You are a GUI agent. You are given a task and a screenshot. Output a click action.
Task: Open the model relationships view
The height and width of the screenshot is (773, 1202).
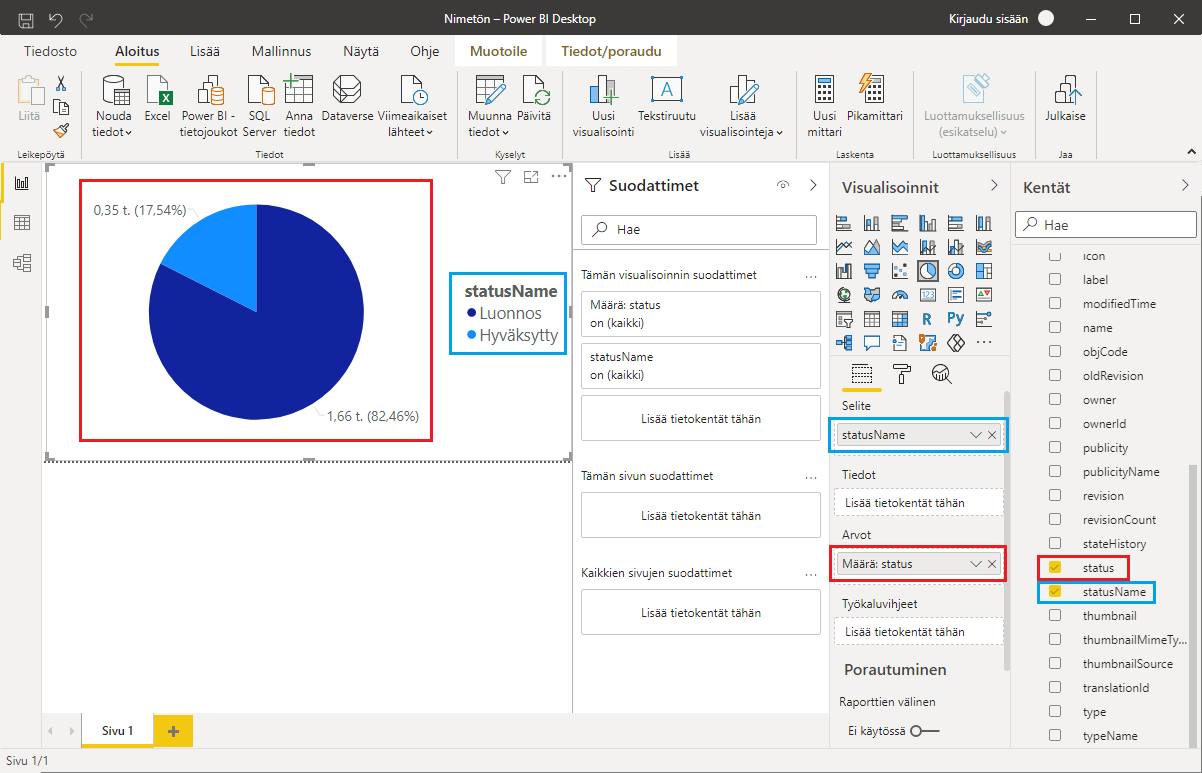tap(22, 263)
